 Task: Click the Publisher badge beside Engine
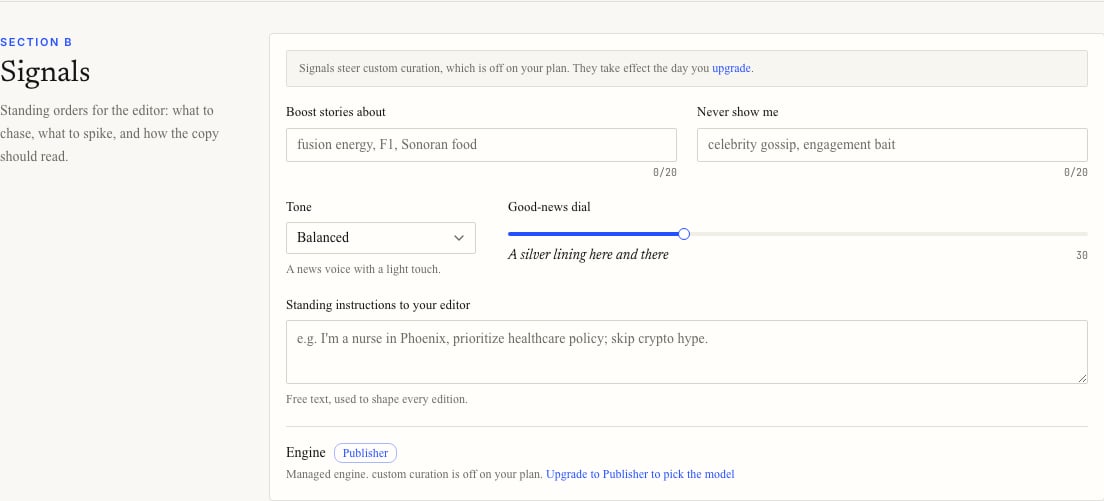[365, 453]
